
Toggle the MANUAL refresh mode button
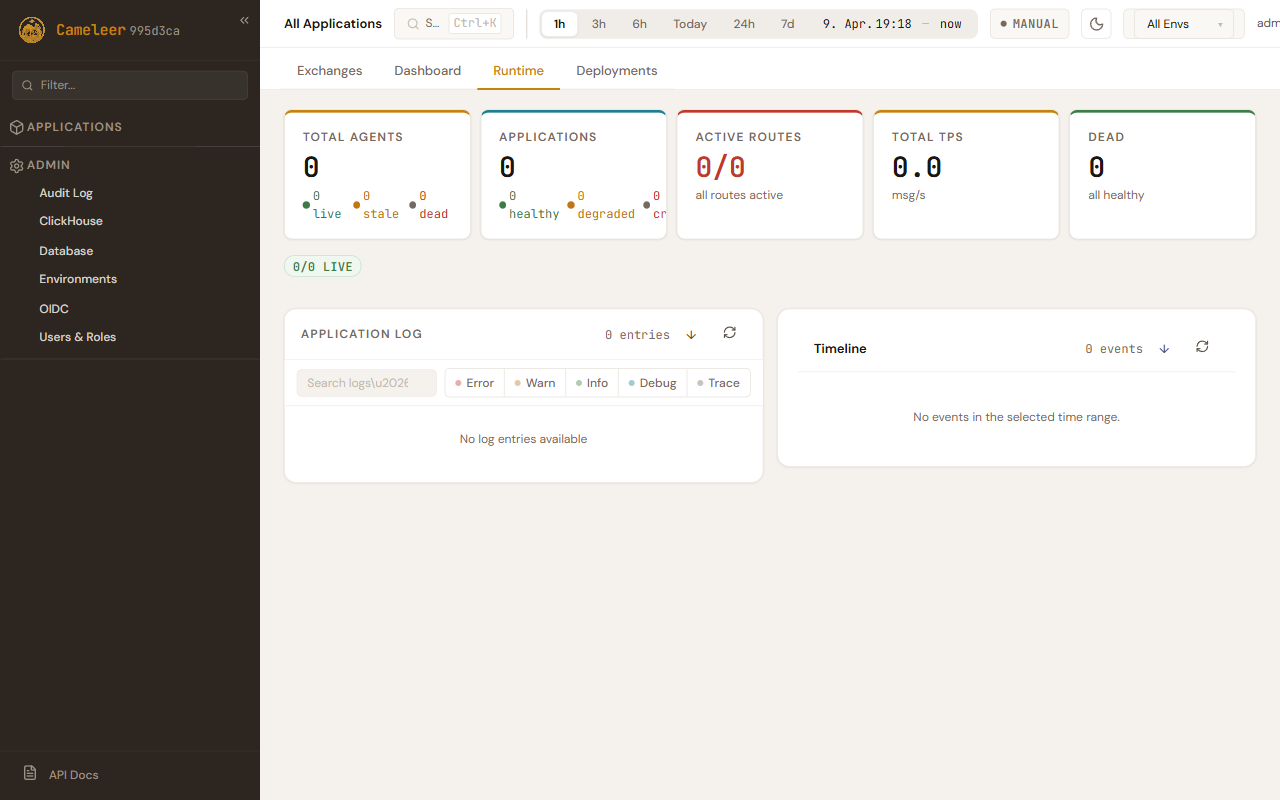click(1029, 24)
